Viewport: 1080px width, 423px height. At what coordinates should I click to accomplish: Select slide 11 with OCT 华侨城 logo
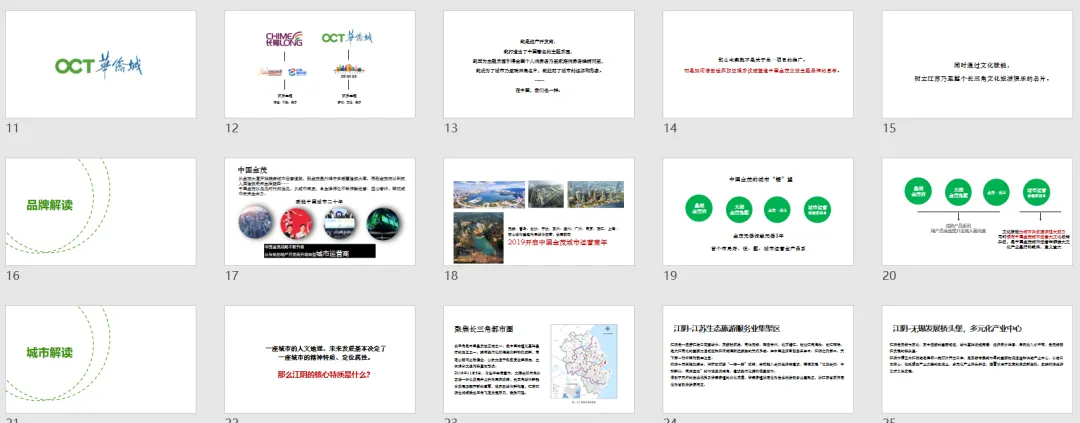coord(101,64)
